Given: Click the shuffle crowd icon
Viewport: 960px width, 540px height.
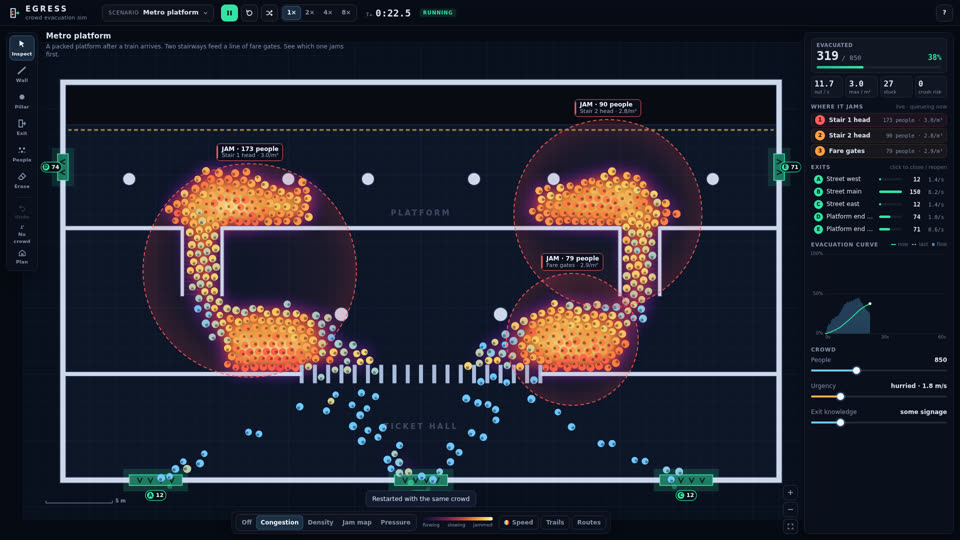Looking at the screenshot, I should tap(269, 13).
